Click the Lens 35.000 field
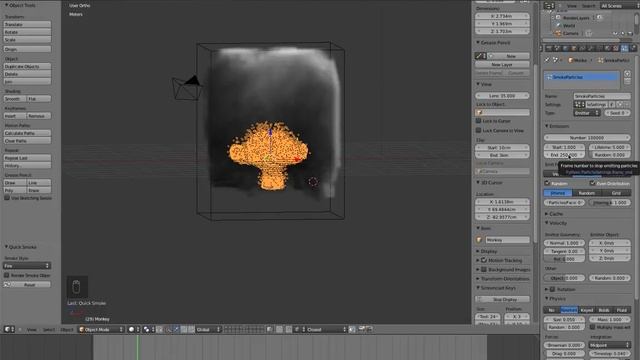The image size is (640, 360). pos(502,96)
